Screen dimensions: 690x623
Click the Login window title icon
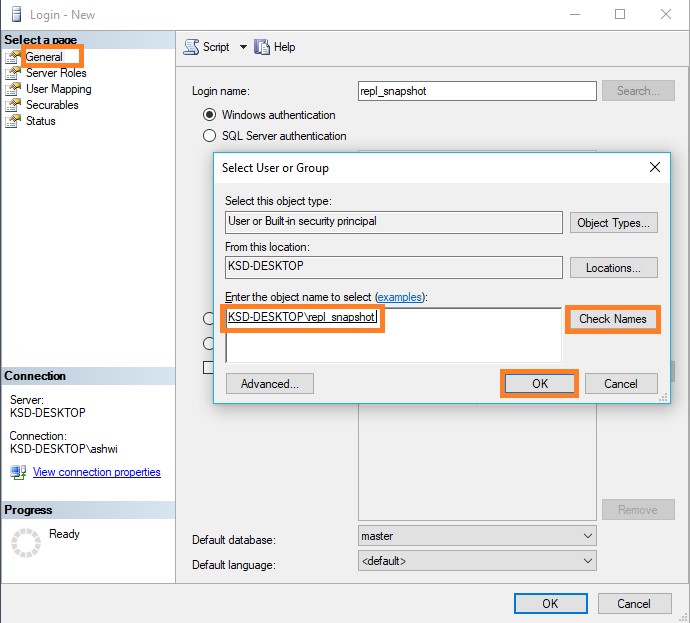click(x=14, y=14)
